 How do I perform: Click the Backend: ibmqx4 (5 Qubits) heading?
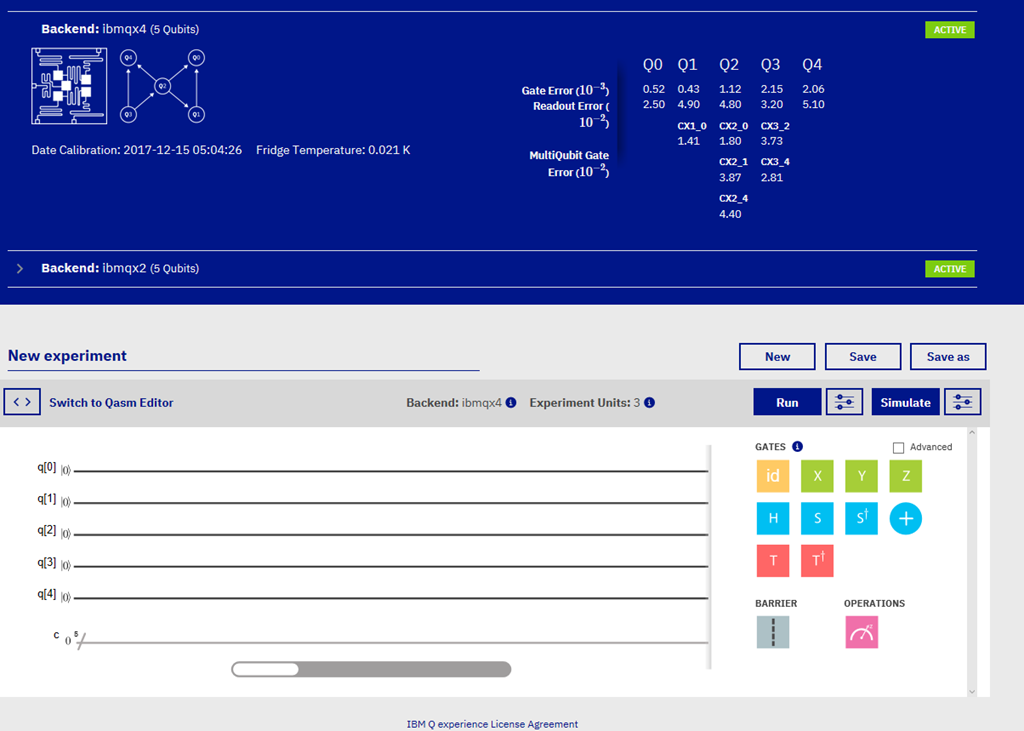pyautogui.click(x=120, y=29)
